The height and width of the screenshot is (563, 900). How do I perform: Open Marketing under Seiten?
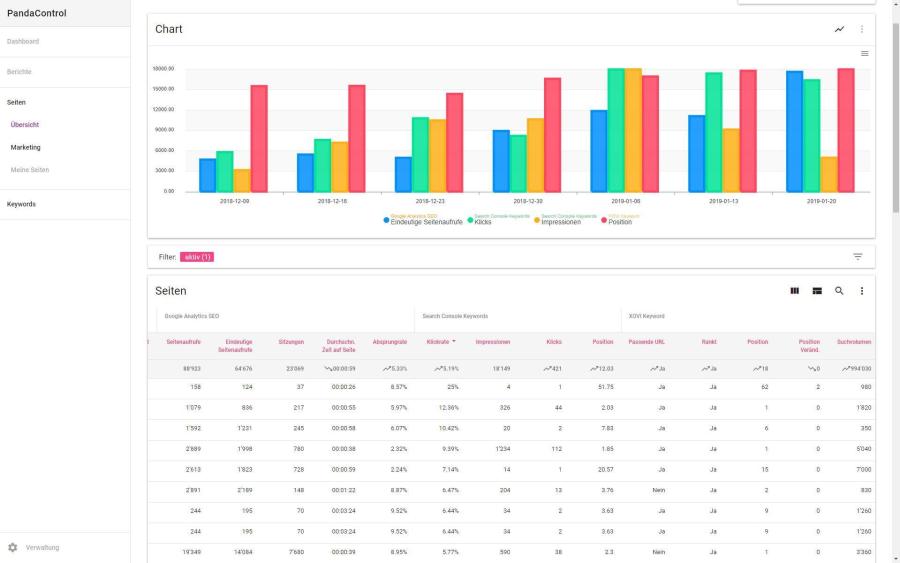coord(26,147)
